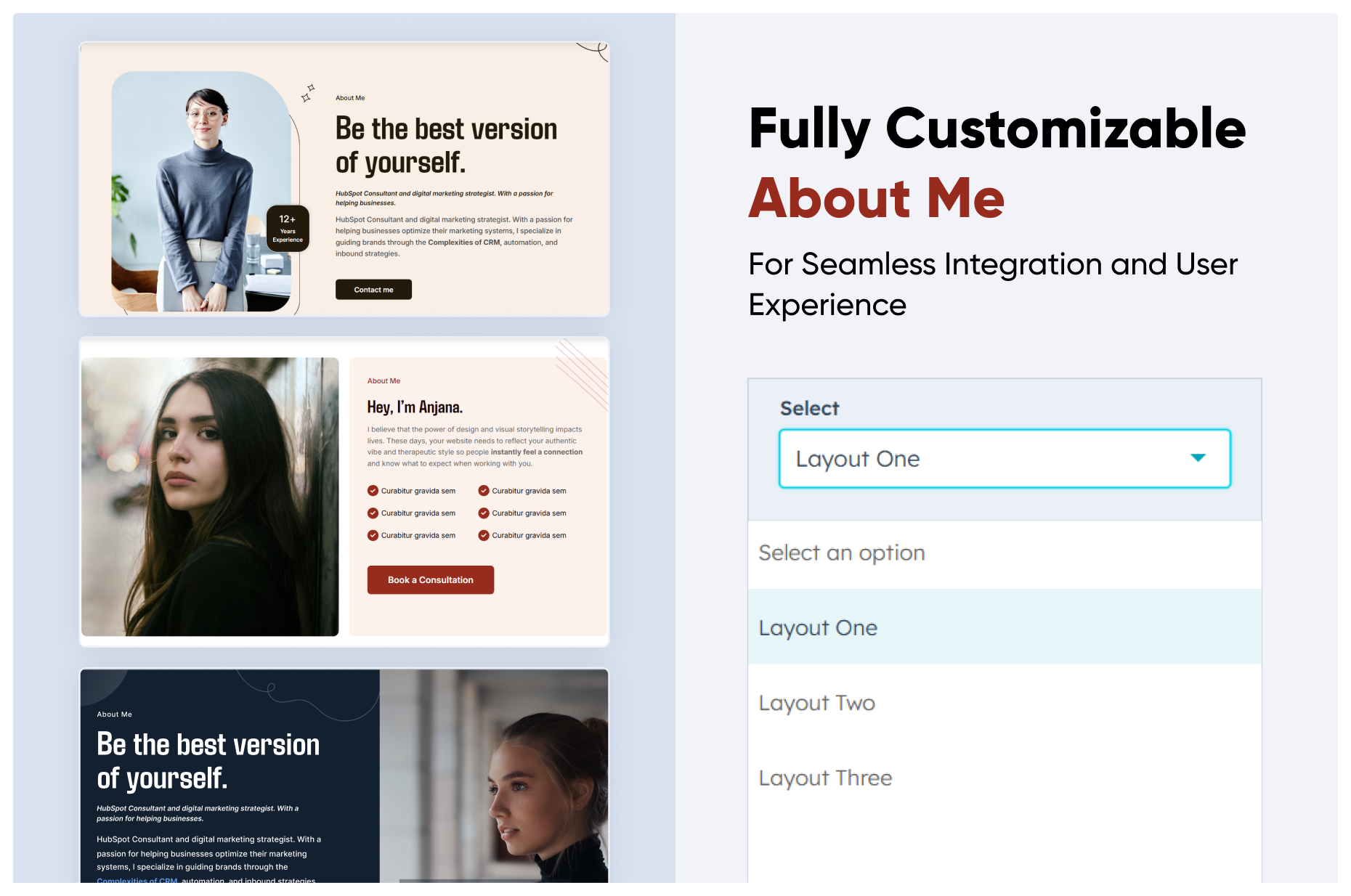
Task: Click the sparkle stars decoration icon
Action: tap(308, 93)
